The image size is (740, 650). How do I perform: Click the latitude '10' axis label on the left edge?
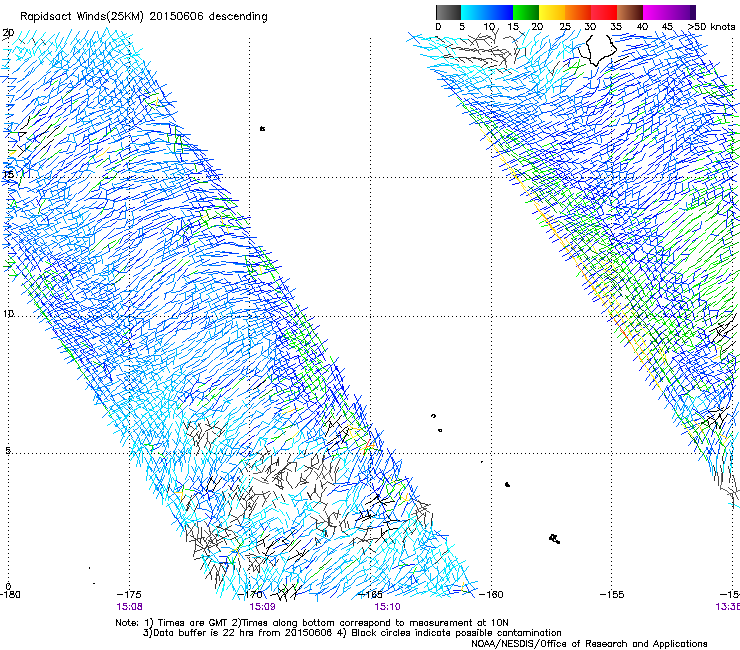point(8,314)
